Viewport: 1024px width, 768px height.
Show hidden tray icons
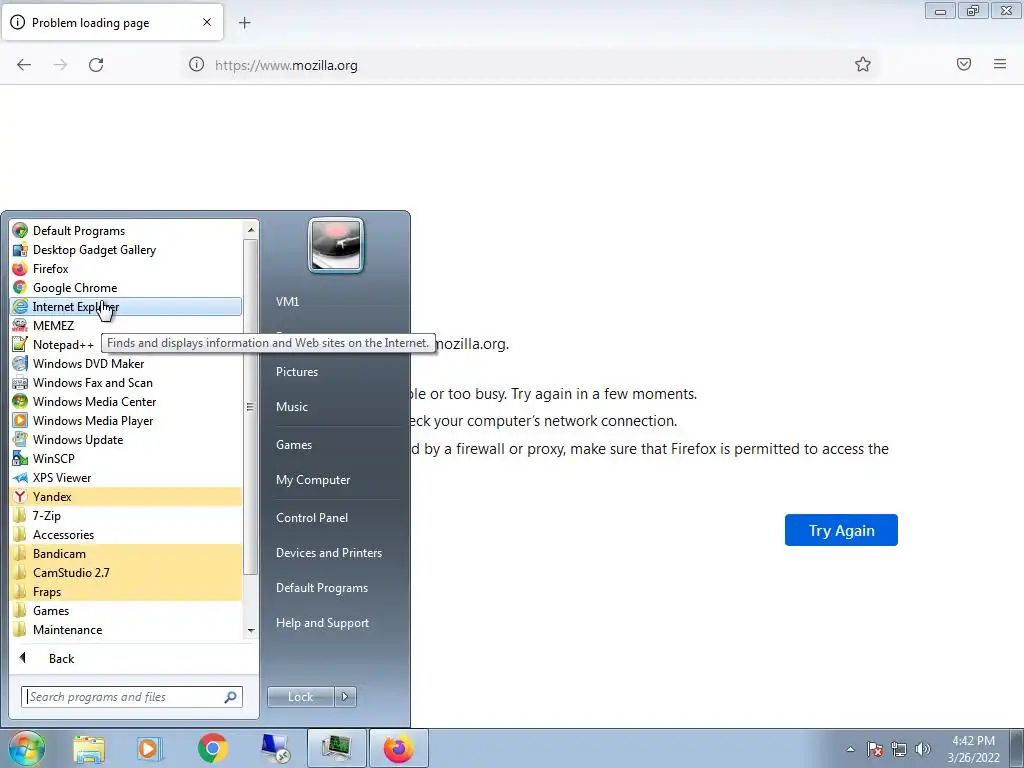tap(850, 750)
